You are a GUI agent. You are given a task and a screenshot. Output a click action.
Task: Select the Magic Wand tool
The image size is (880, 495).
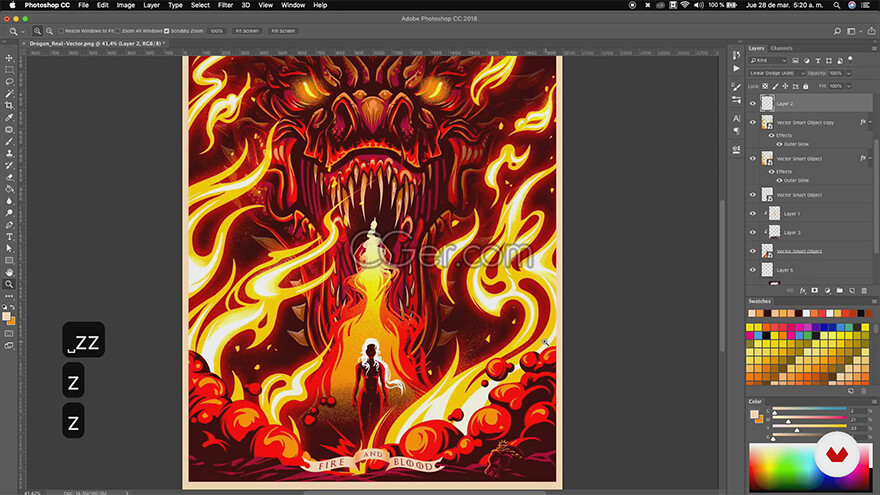9,93
